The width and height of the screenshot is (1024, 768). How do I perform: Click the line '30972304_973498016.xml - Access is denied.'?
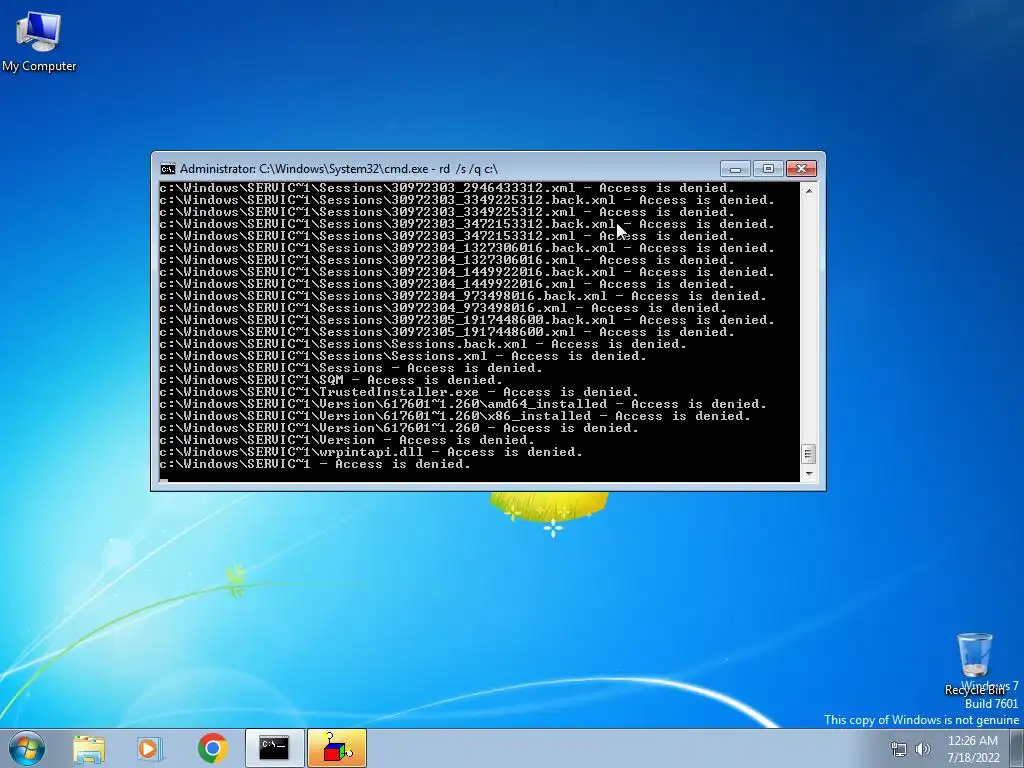tap(443, 308)
